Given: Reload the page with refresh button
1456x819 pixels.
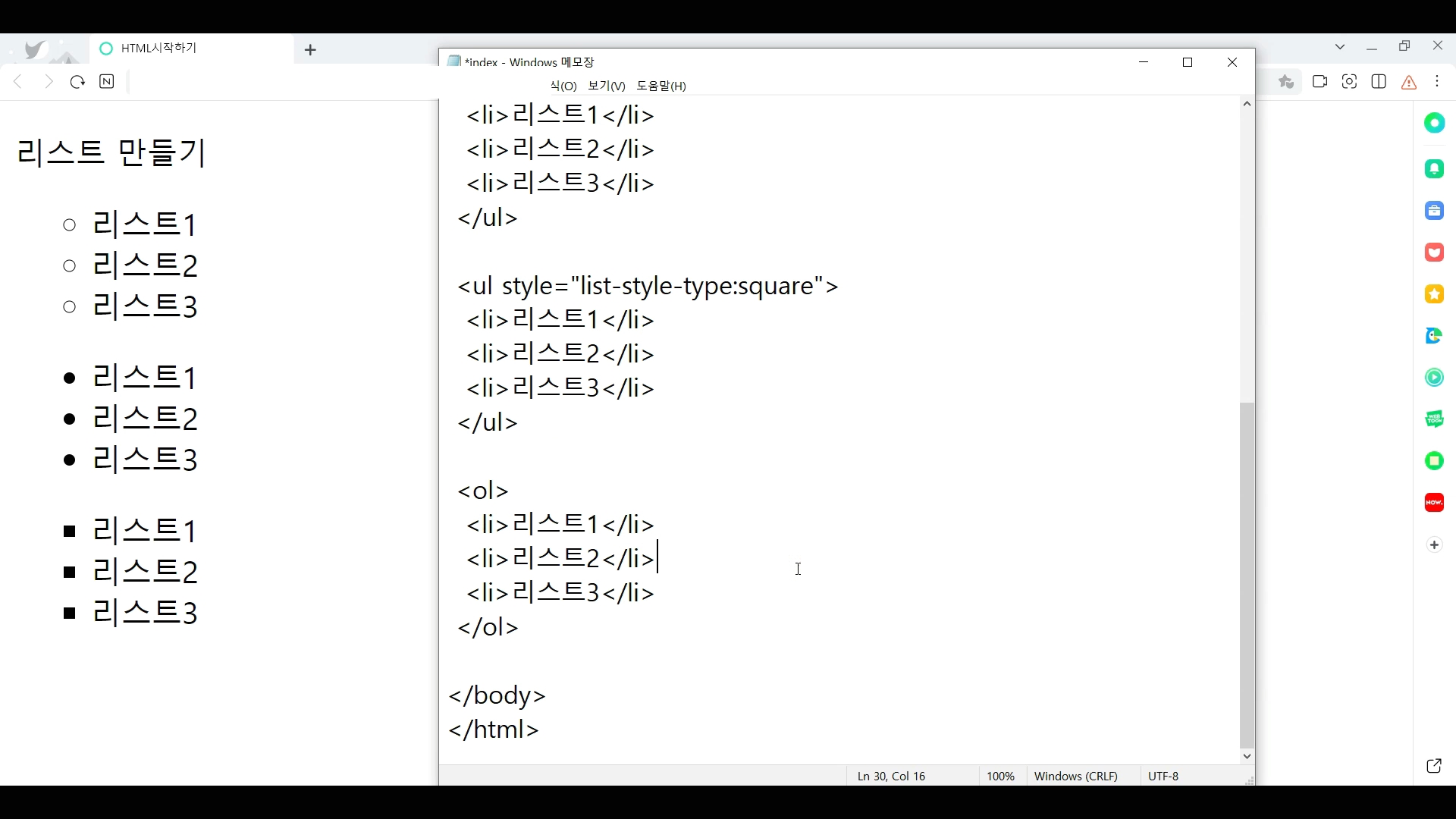Looking at the screenshot, I should click(77, 82).
